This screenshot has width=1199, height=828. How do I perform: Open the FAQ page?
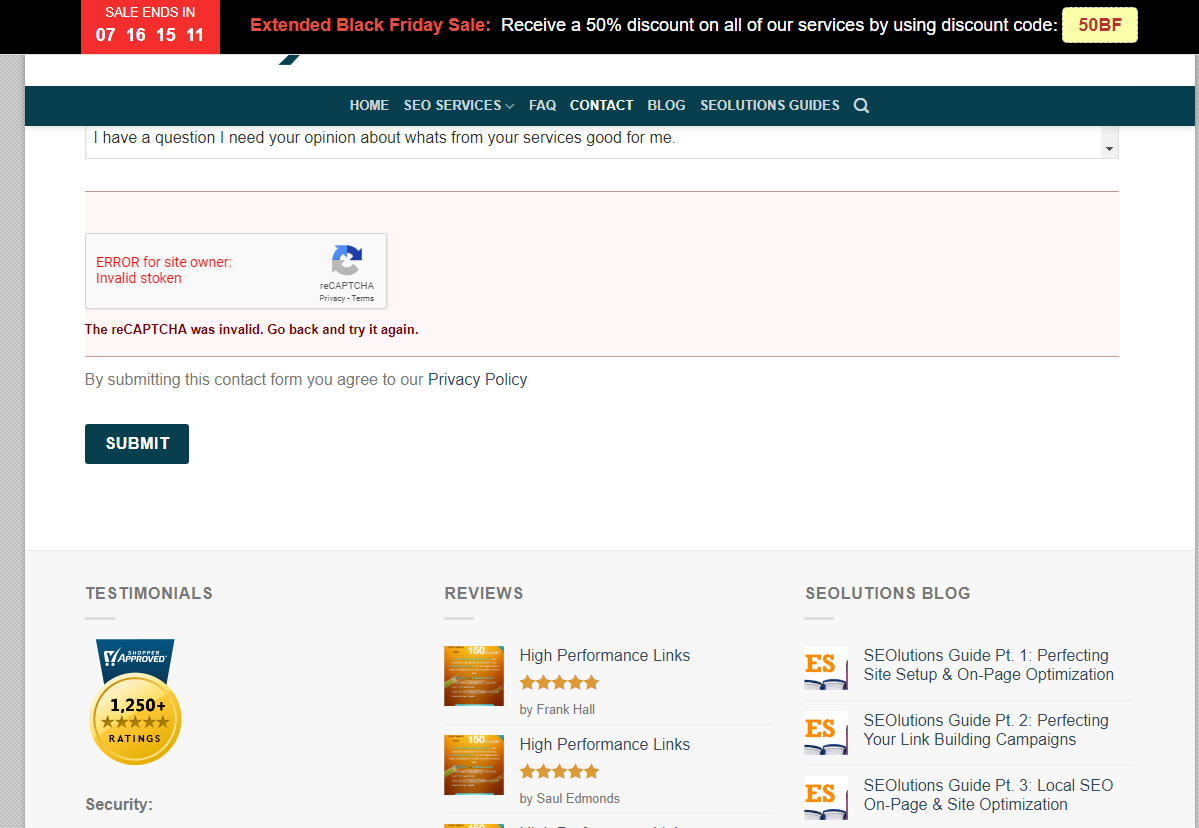click(542, 106)
